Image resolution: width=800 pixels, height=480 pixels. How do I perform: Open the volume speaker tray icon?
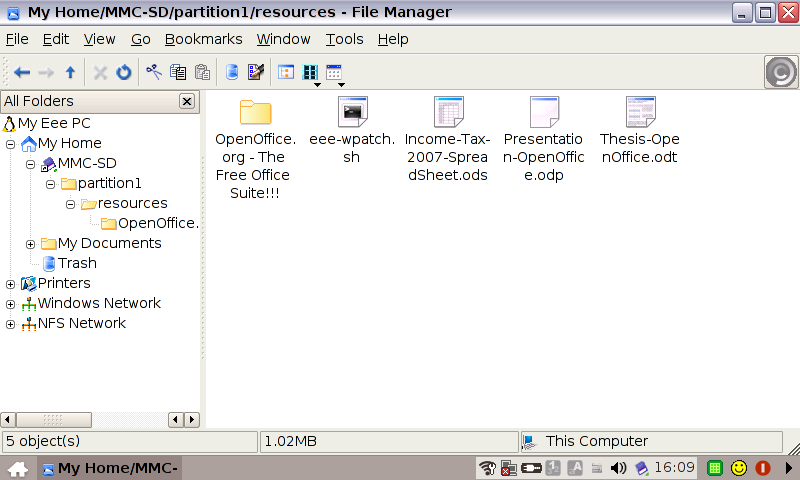coord(618,468)
